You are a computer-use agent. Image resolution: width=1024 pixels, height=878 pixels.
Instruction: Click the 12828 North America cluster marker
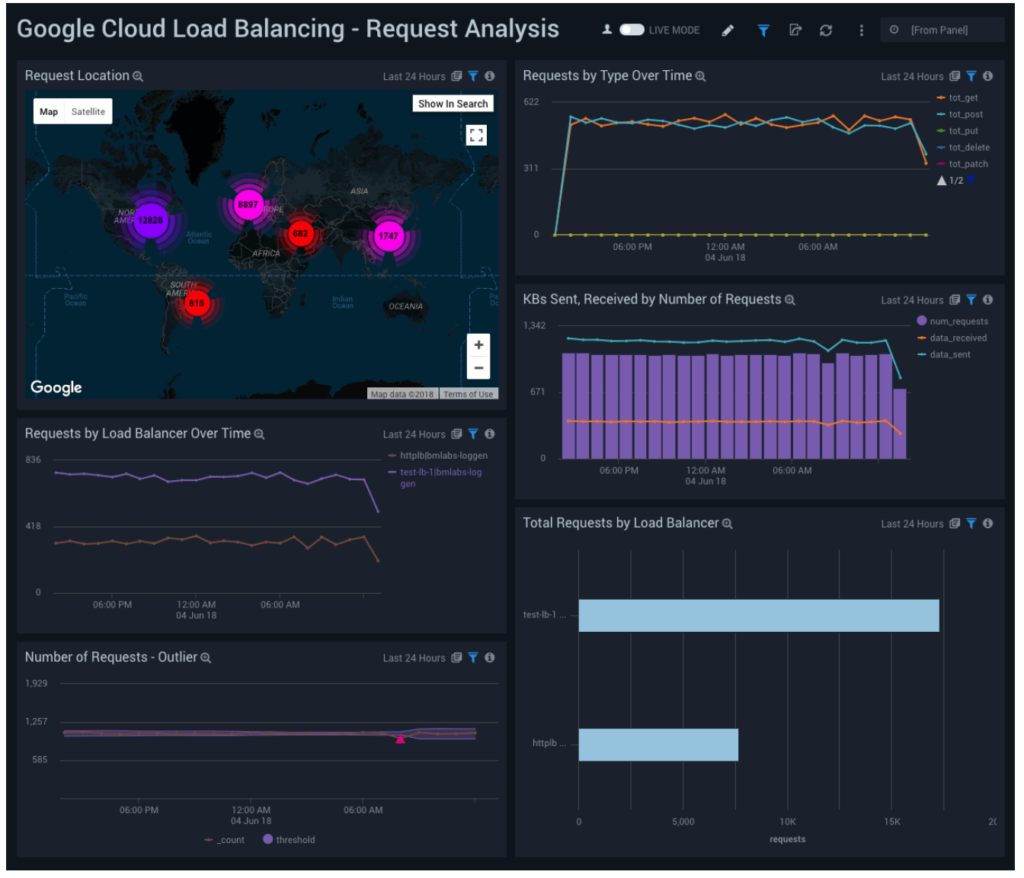click(x=151, y=220)
